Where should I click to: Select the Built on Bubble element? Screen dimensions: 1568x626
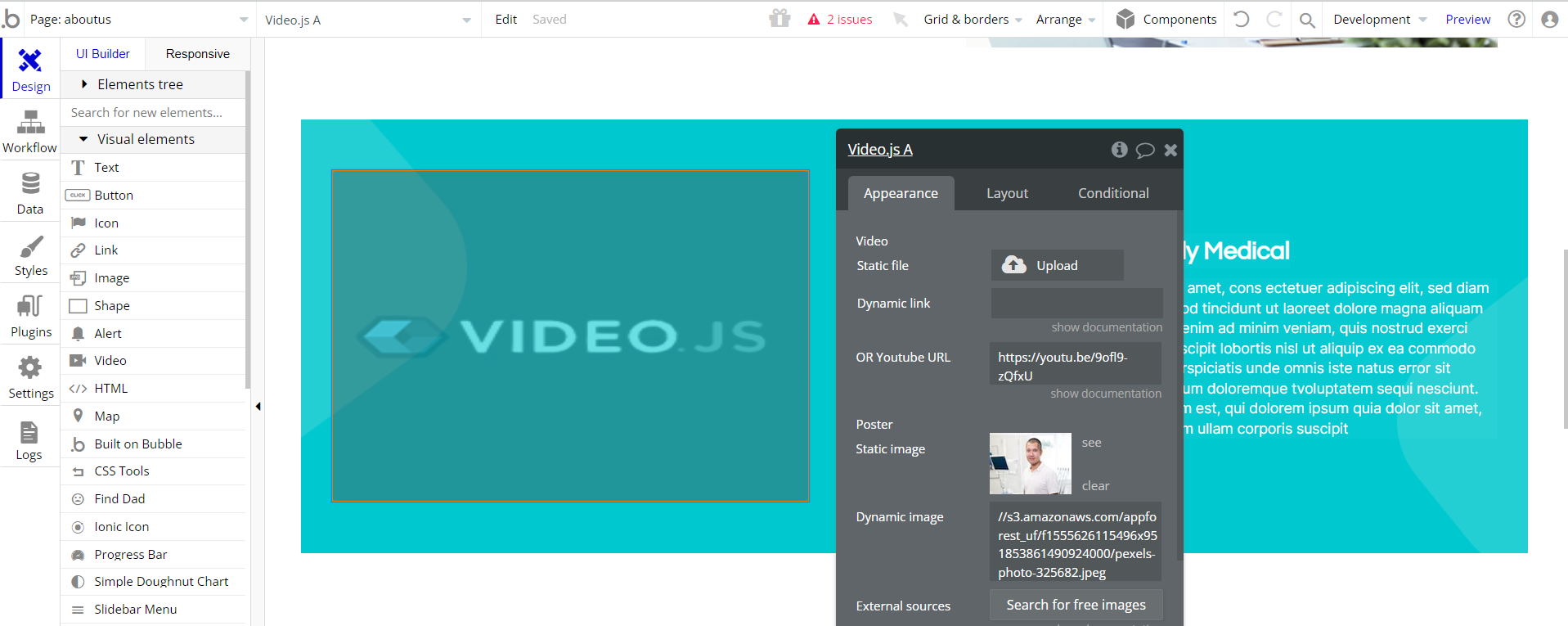pos(154,444)
